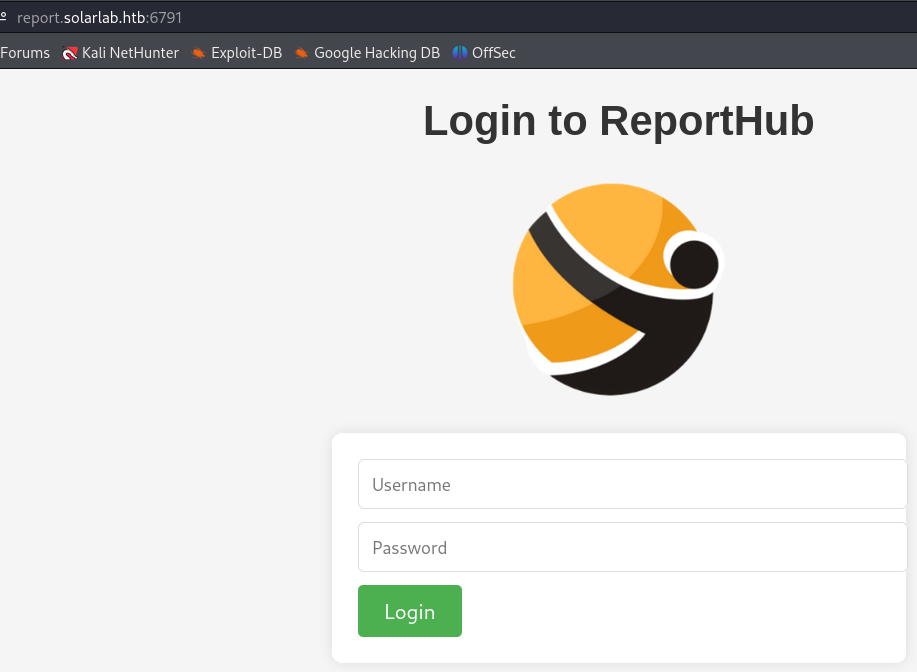This screenshot has height=672, width=917.
Task: Click the Username input field
Action: point(633,484)
